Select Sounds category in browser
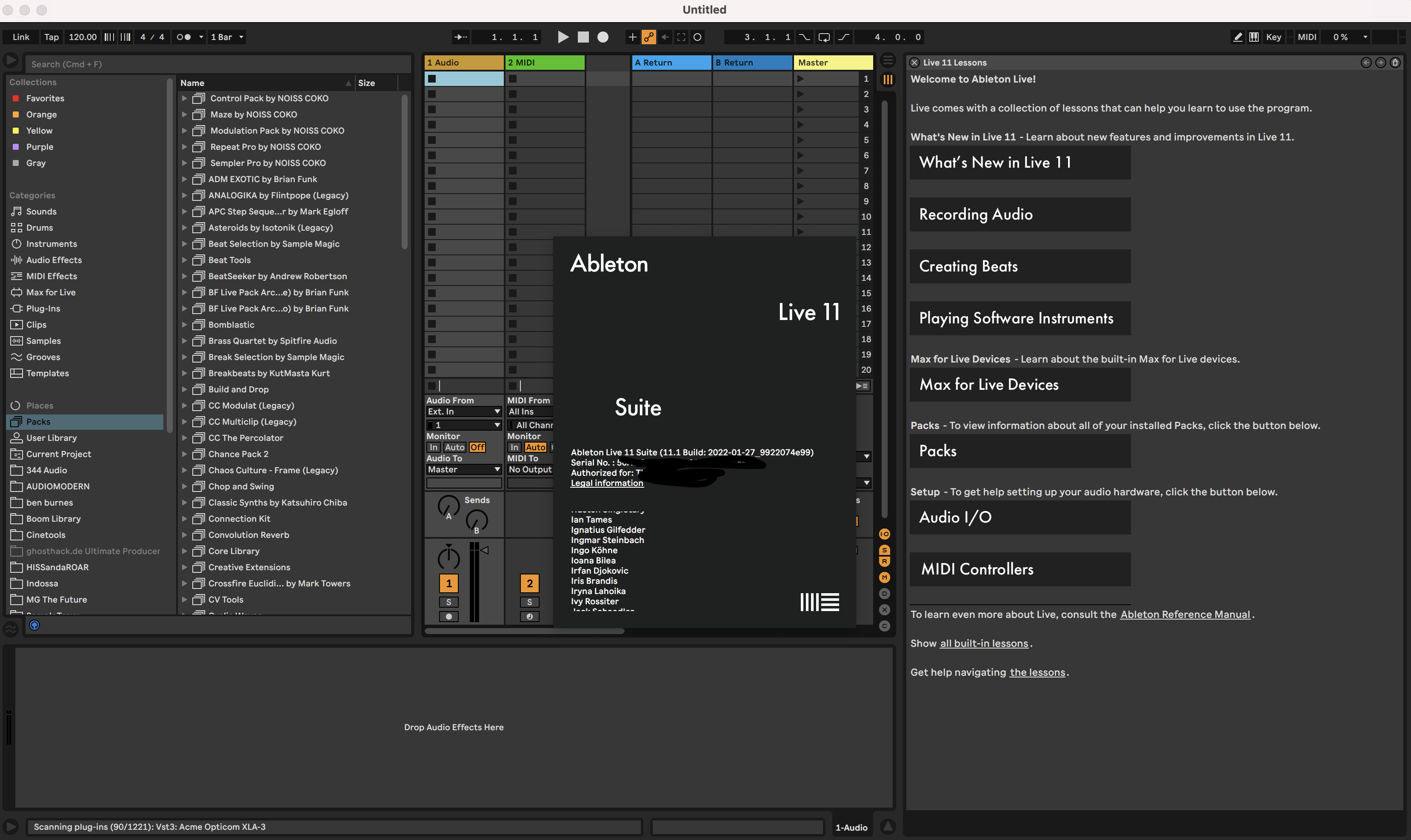1411x840 pixels. 41,211
